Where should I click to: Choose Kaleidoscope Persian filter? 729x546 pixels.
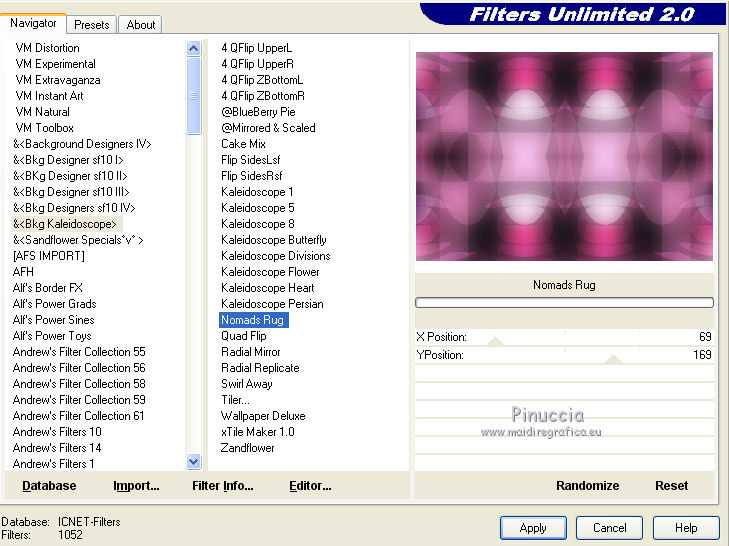[x=272, y=304]
